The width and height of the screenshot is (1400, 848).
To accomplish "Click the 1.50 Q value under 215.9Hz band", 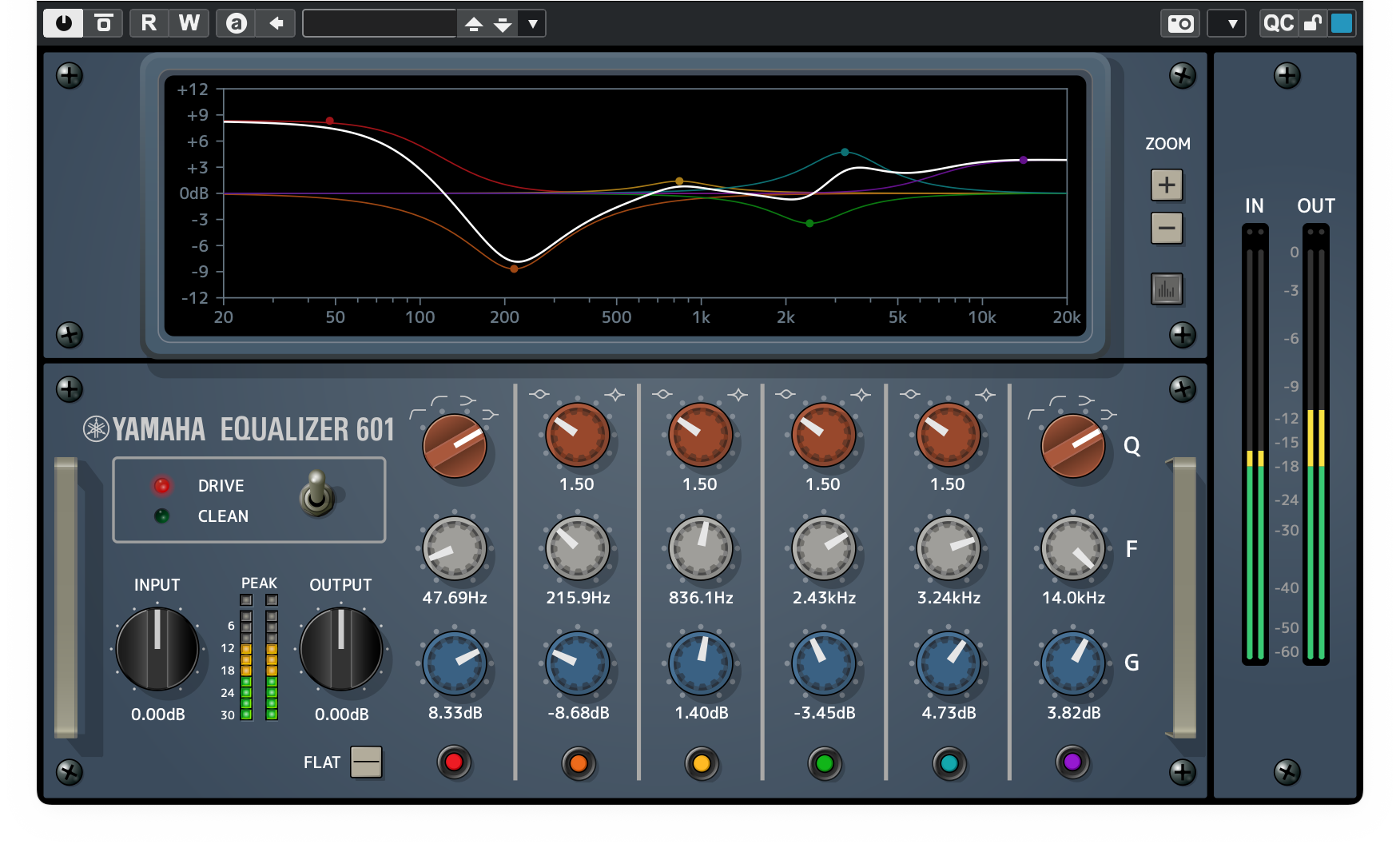I will [577, 484].
